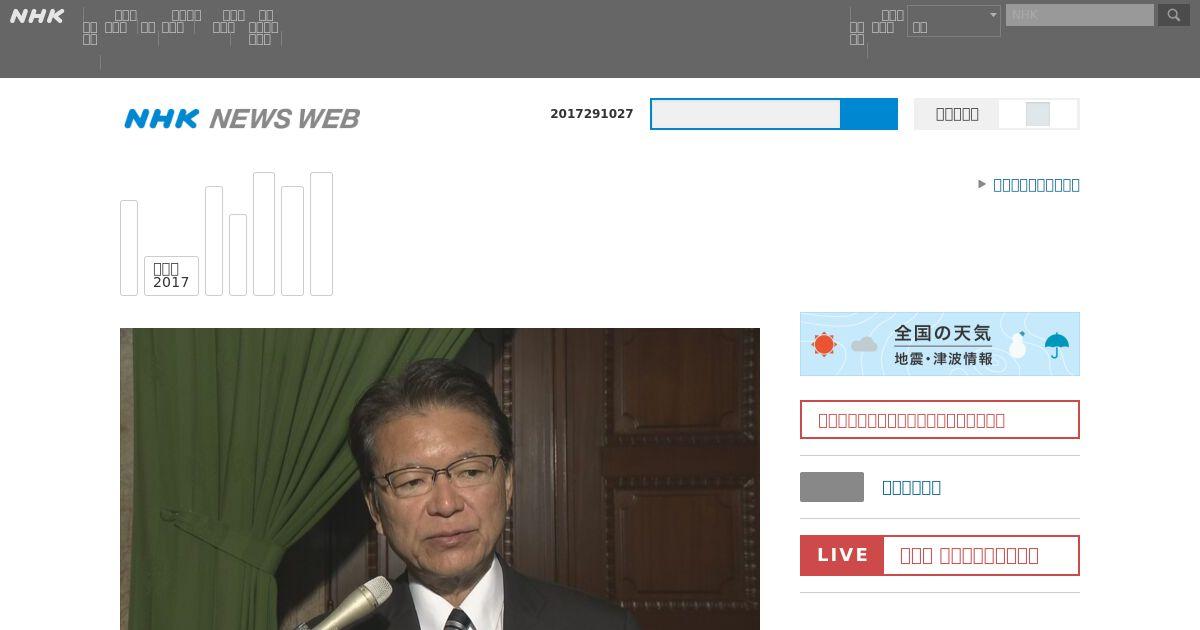
Task: Select the tallest rightmost category tab
Action: coord(321,234)
